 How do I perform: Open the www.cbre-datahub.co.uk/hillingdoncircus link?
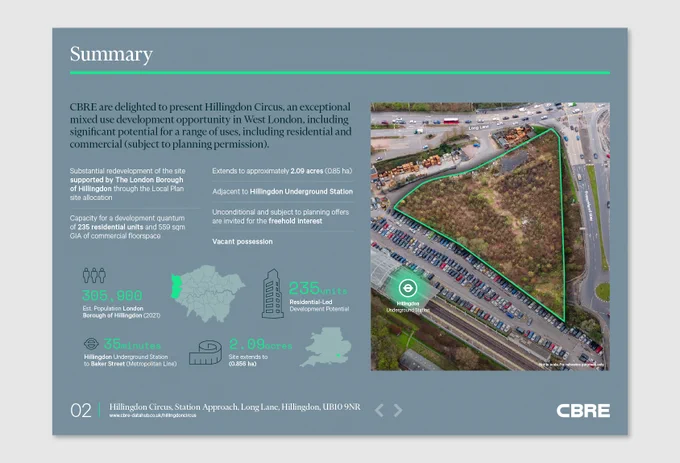pyautogui.click(x=153, y=415)
